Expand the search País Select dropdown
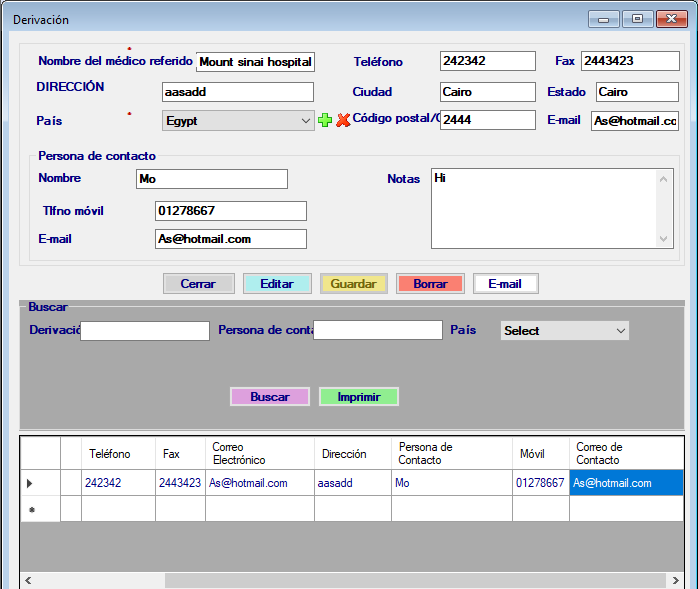Image resolution: width=698 pixels, height=589 pixels. [564, 330]
